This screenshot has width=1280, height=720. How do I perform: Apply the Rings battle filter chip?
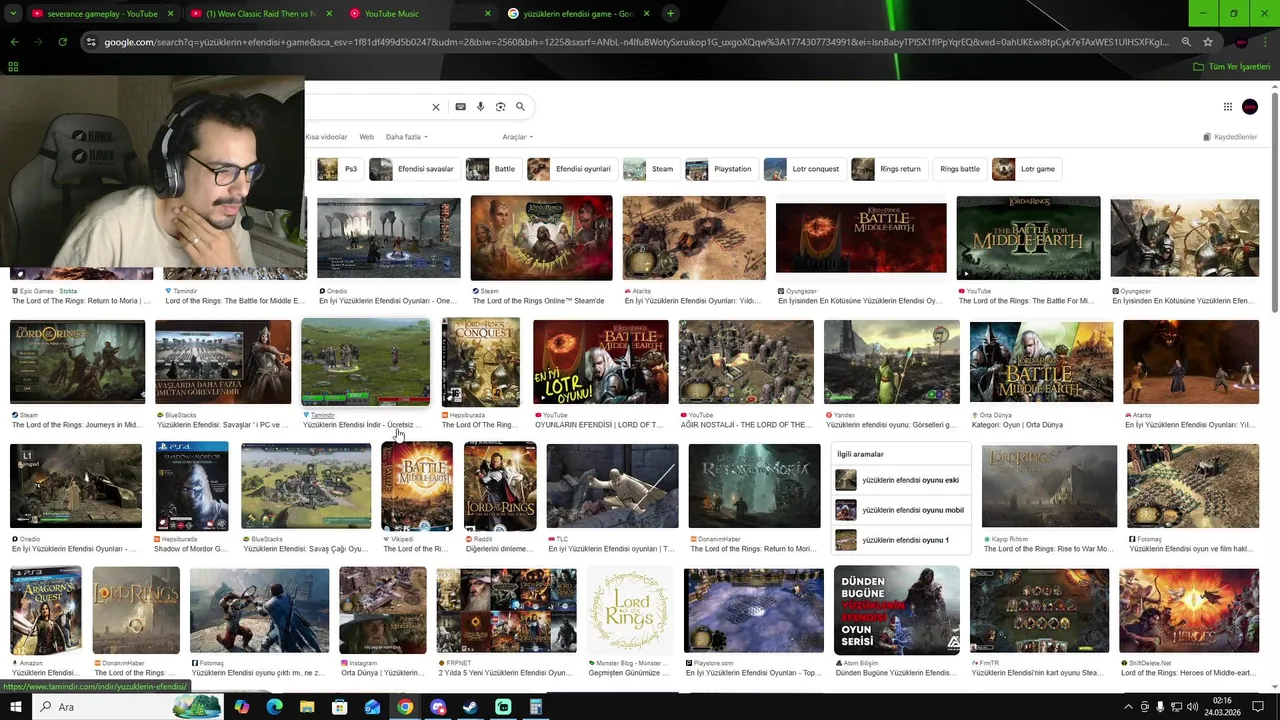(960, 169)
